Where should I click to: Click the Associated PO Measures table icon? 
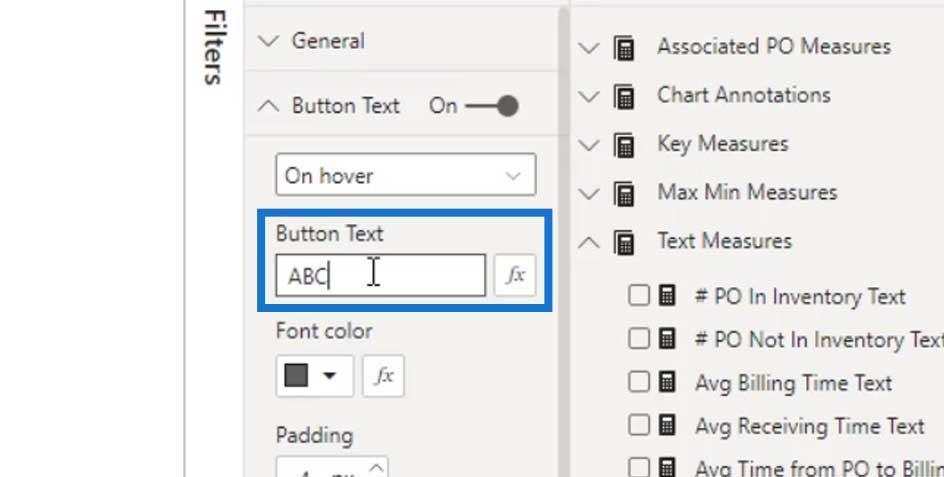(624, 48)
